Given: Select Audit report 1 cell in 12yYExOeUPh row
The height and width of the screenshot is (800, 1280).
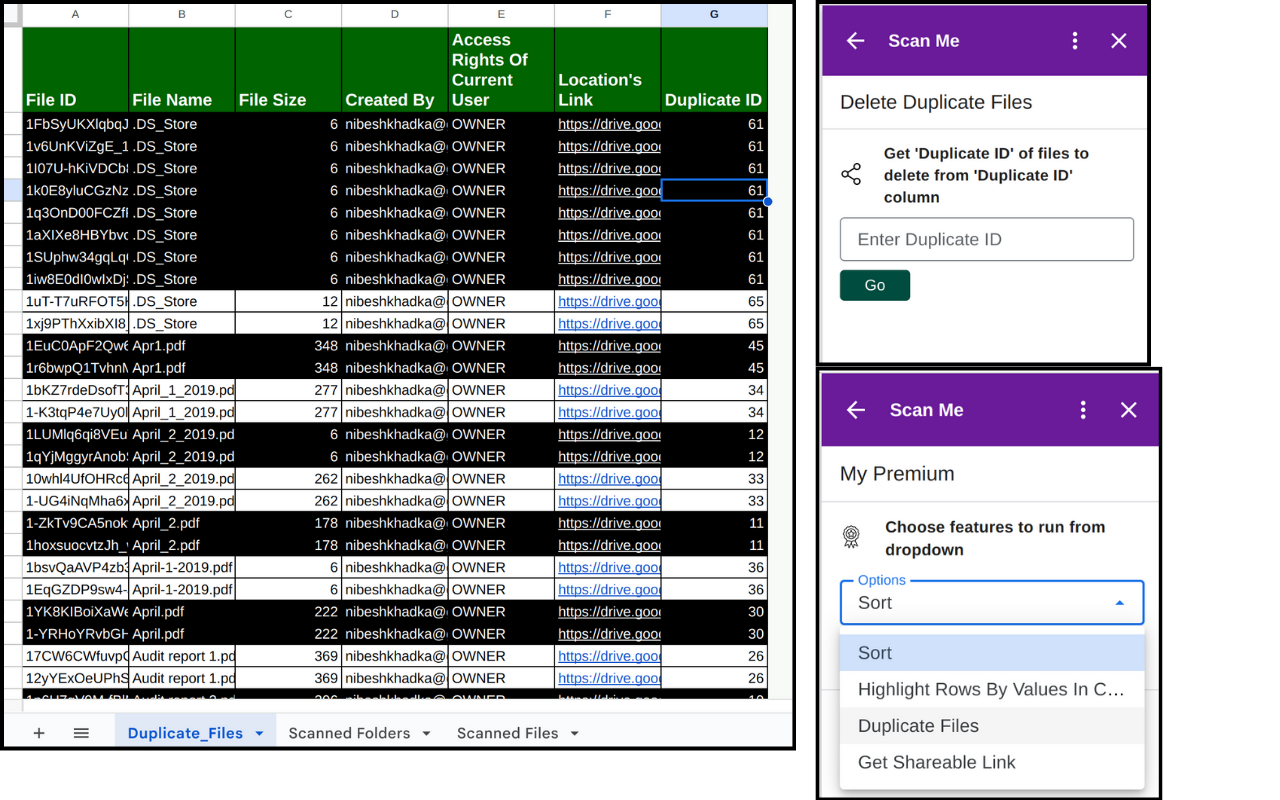Looking at the screenshot, I should (x=182, y=678).
